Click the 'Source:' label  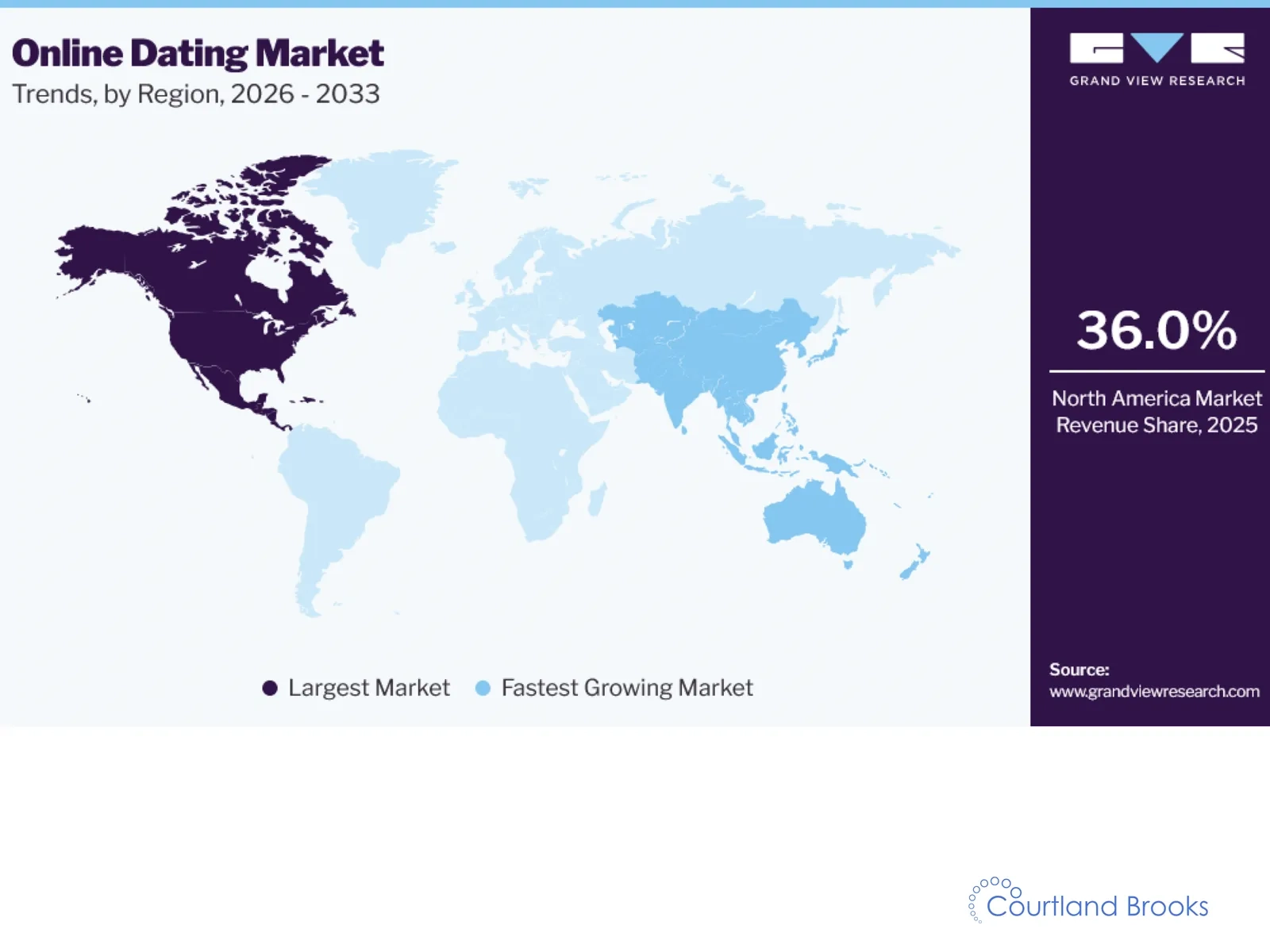(1079, 670)
